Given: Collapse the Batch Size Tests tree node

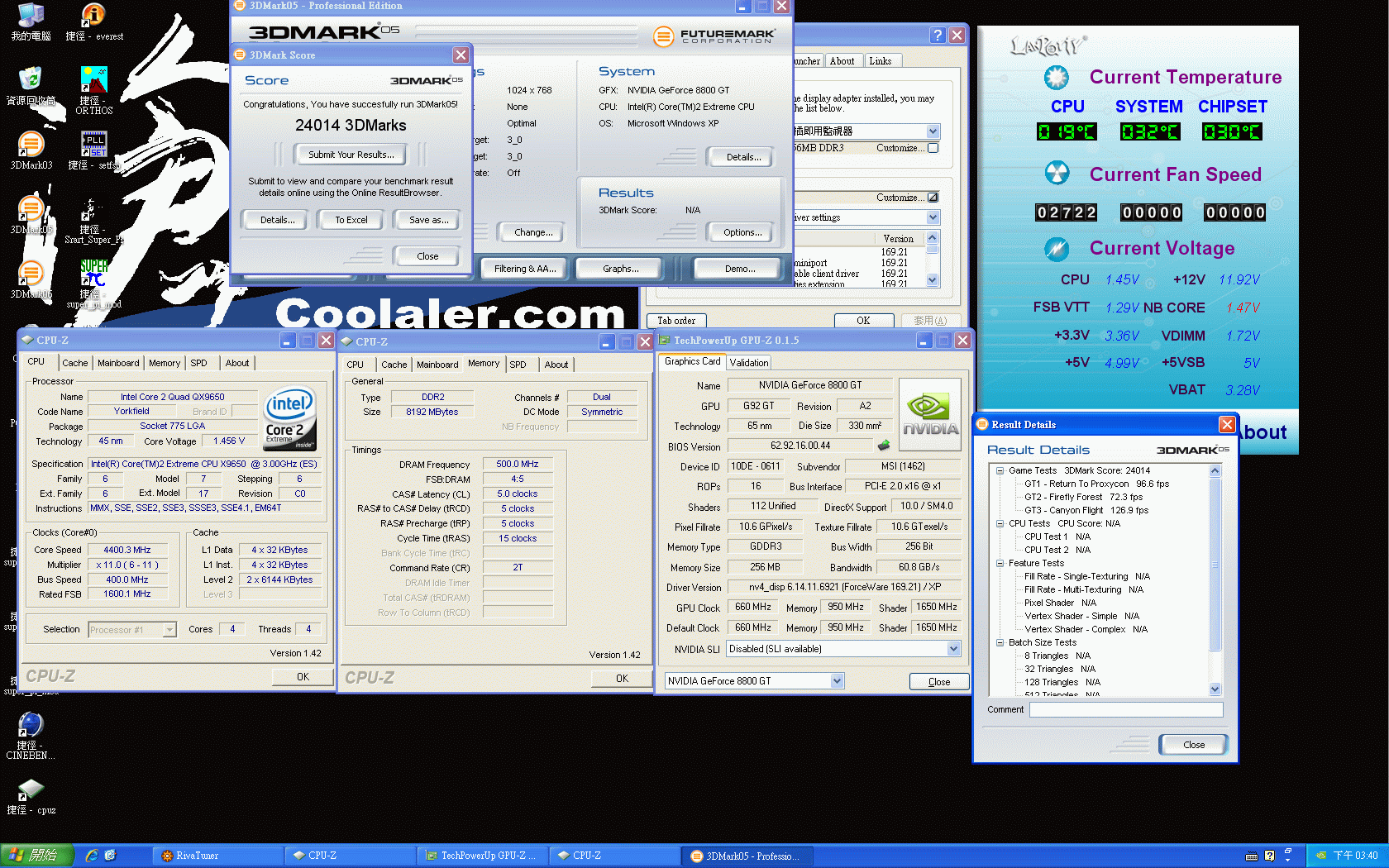Looking at the screenshot, I should point(1000,642).
